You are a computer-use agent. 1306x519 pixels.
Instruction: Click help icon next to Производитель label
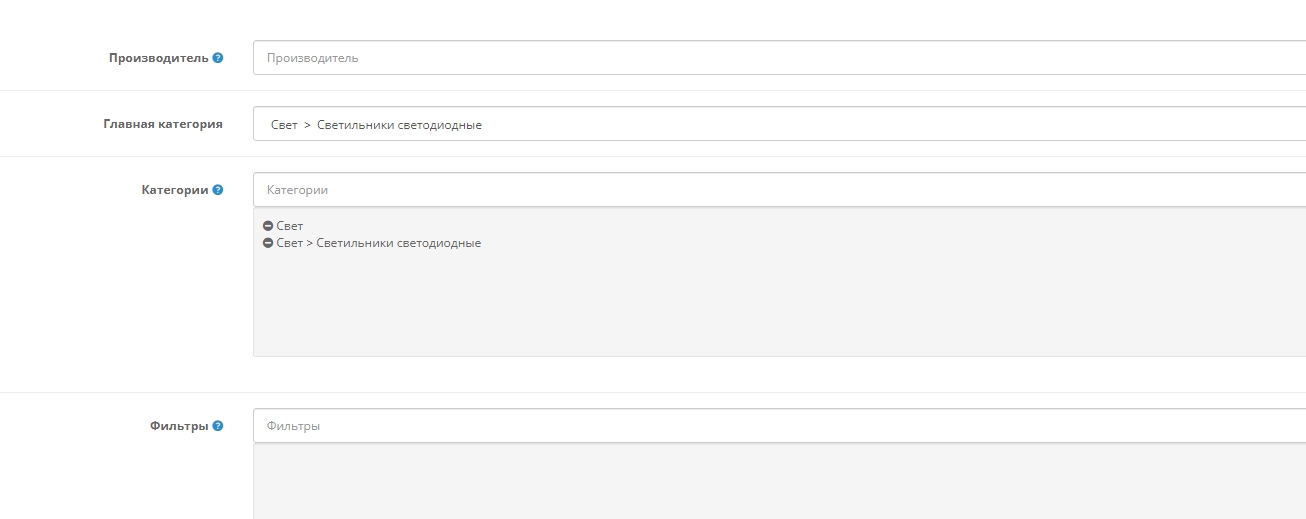tap(218, 58)
